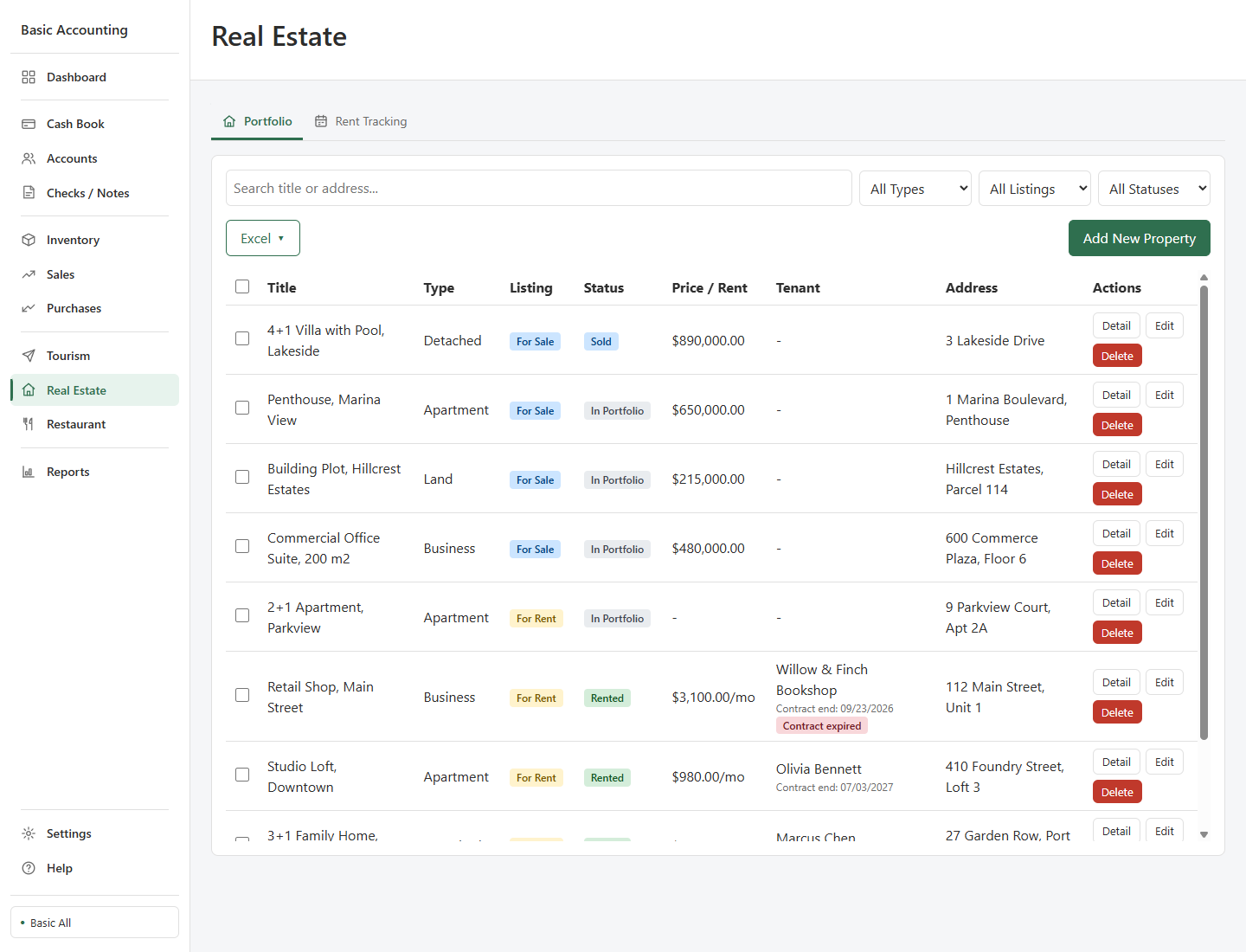Screen dimensions: 1246x952
Task: Expand the Excel export dropdown
Action: click(263, 238)
